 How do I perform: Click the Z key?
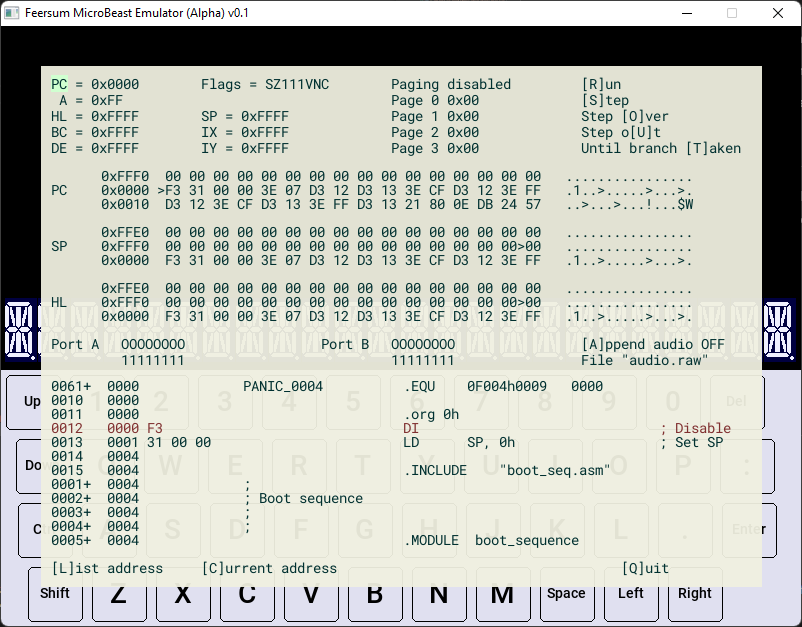pos(119,595)
